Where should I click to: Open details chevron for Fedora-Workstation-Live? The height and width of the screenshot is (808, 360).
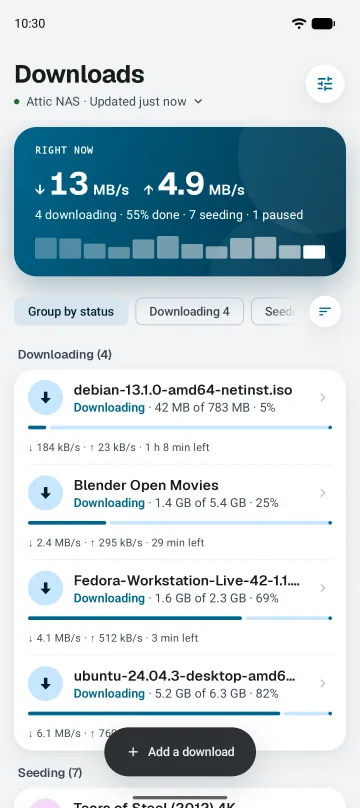(x=323, y=588)
